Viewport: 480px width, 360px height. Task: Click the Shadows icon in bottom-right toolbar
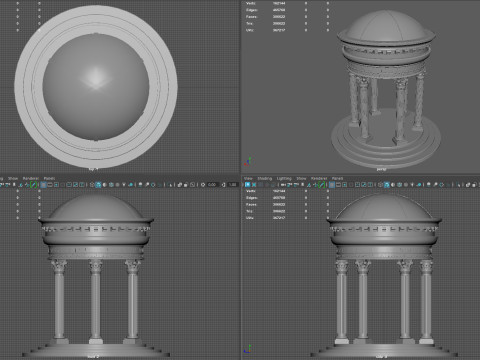tap(419, 185)
